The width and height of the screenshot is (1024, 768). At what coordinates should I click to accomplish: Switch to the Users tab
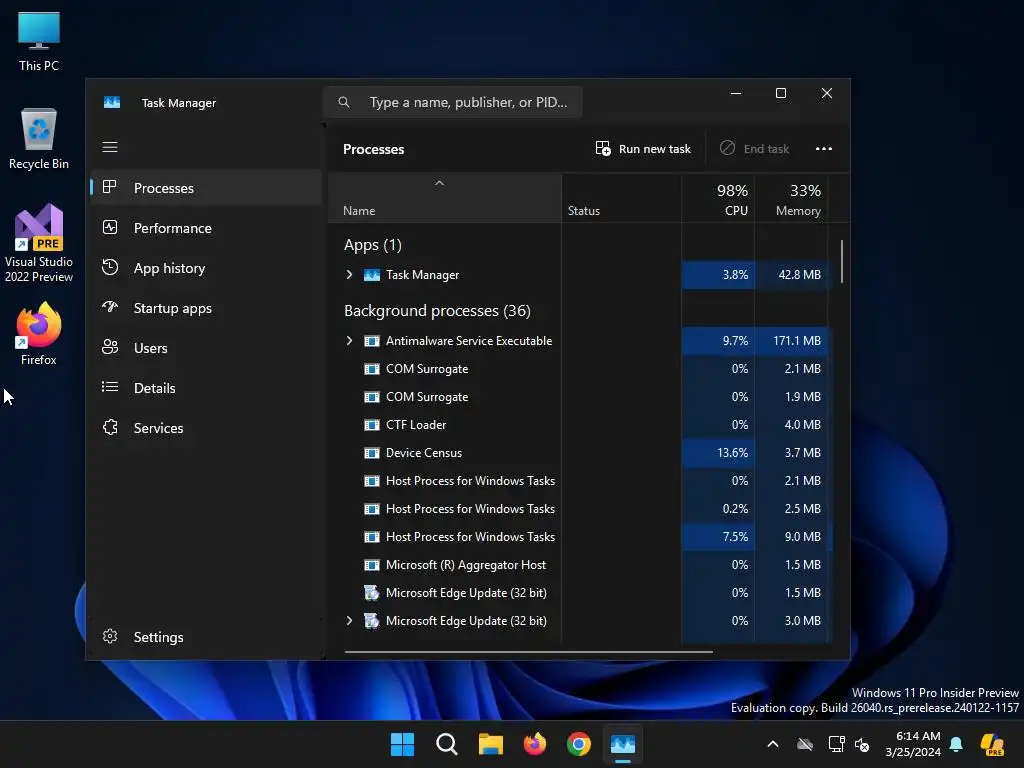pyautogui.click(x=206, y=348)
